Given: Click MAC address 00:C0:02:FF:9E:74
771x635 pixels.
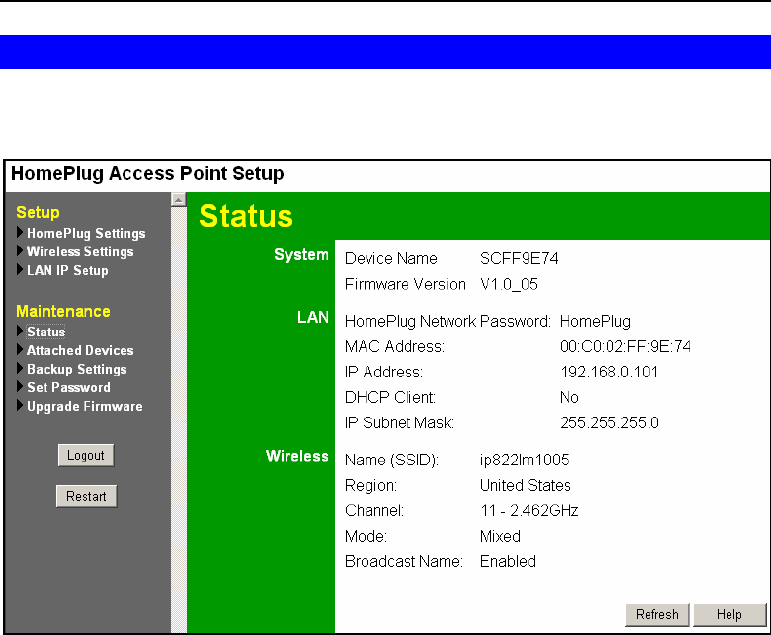Looking at the screenshot, I should pyautogui.click(x=625, y=347).
